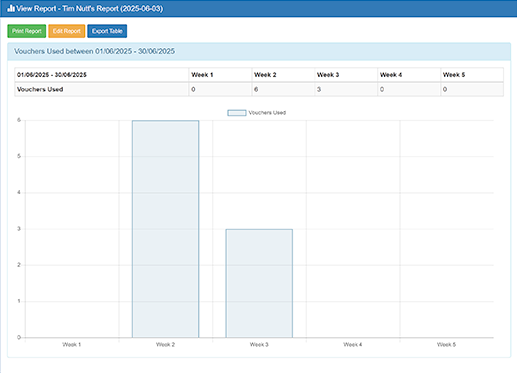517x373 pixels.
Task: Click the Vouchers Used legend label
Action: pyautogui.click(x=267, y=113)
